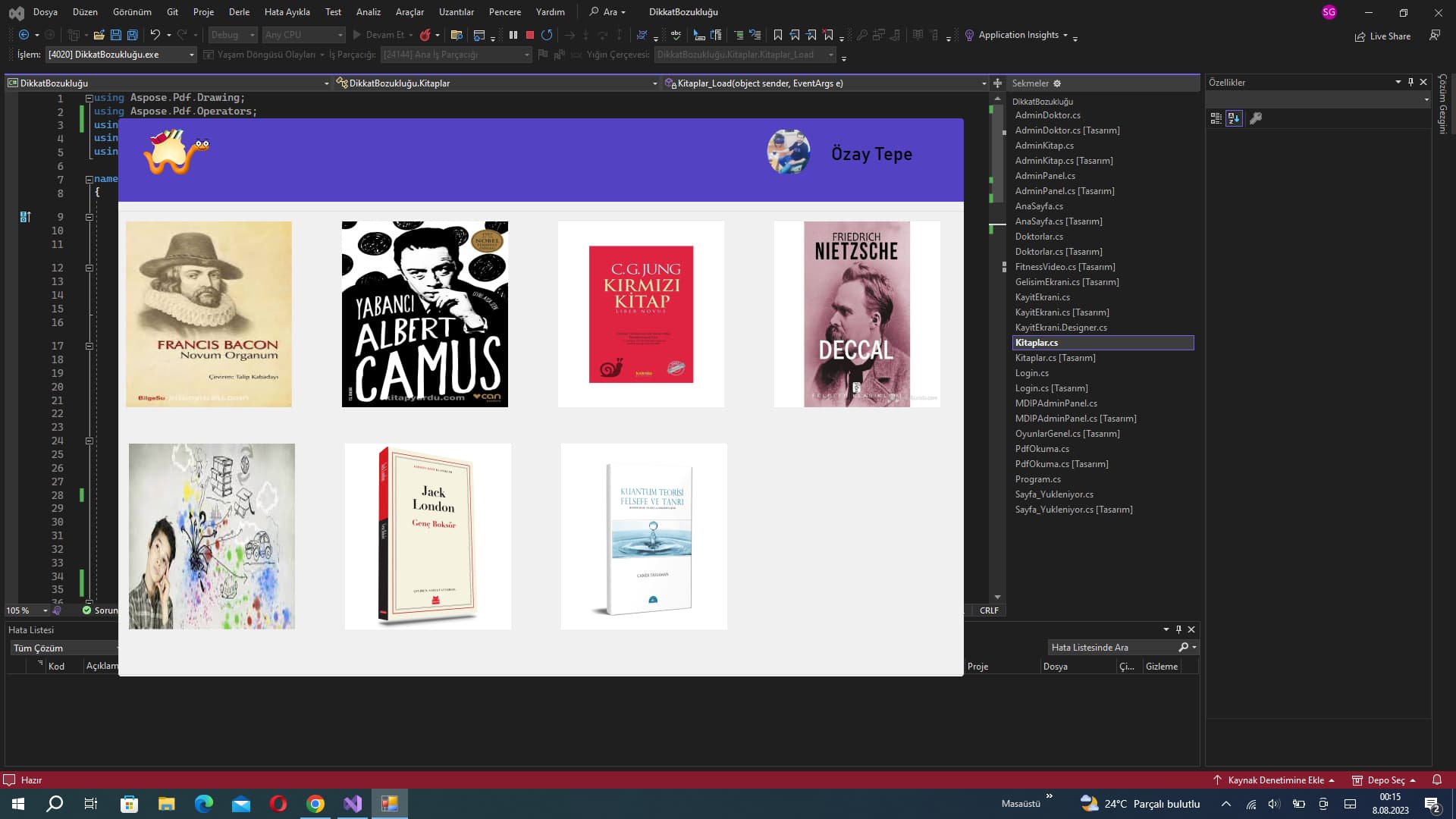
Task: Open the Hata Ayıkla menu
Action: pyautogui.click(x=287, y=12)
